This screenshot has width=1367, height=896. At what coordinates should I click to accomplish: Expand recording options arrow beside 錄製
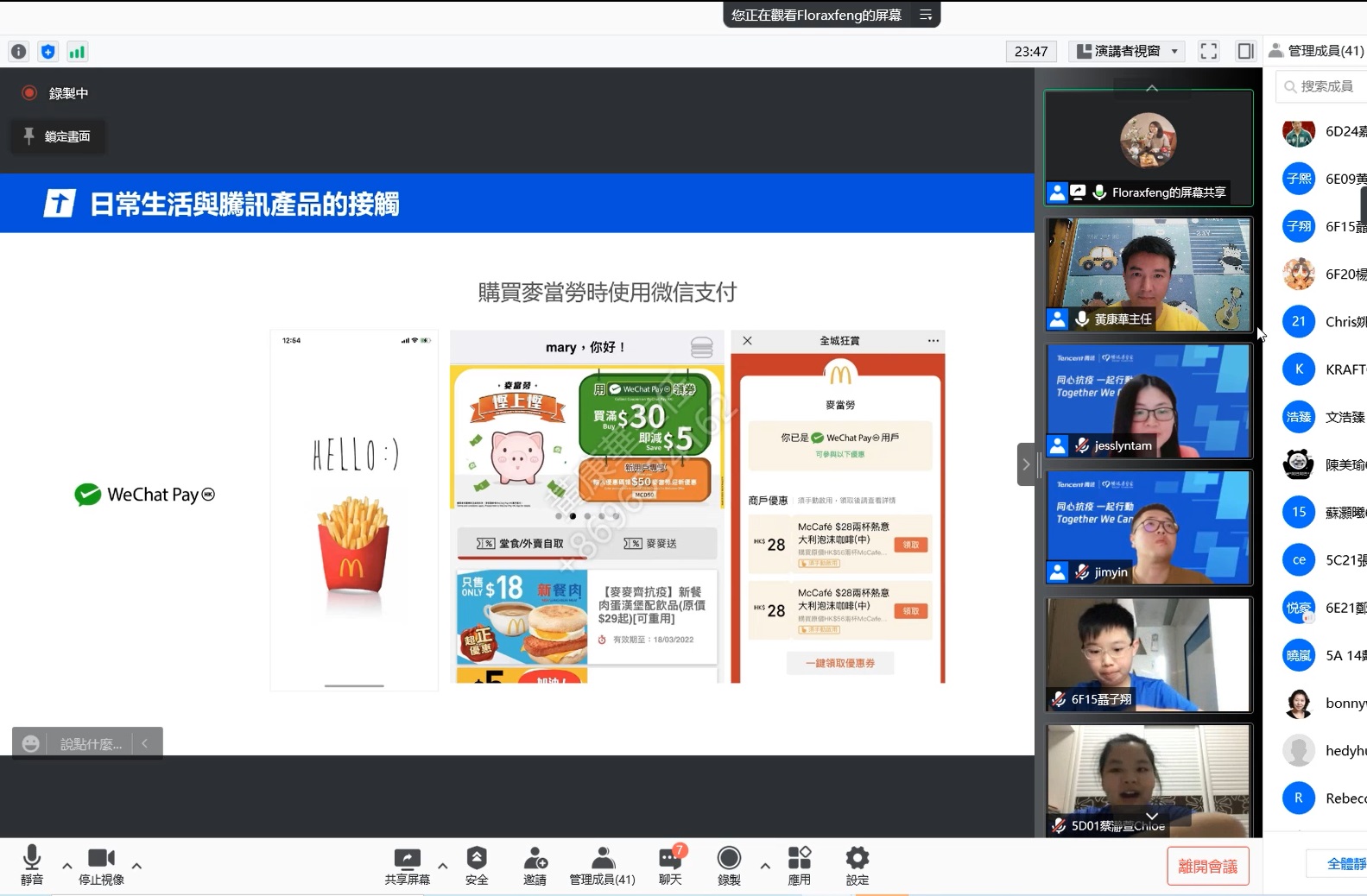point(765,865)
